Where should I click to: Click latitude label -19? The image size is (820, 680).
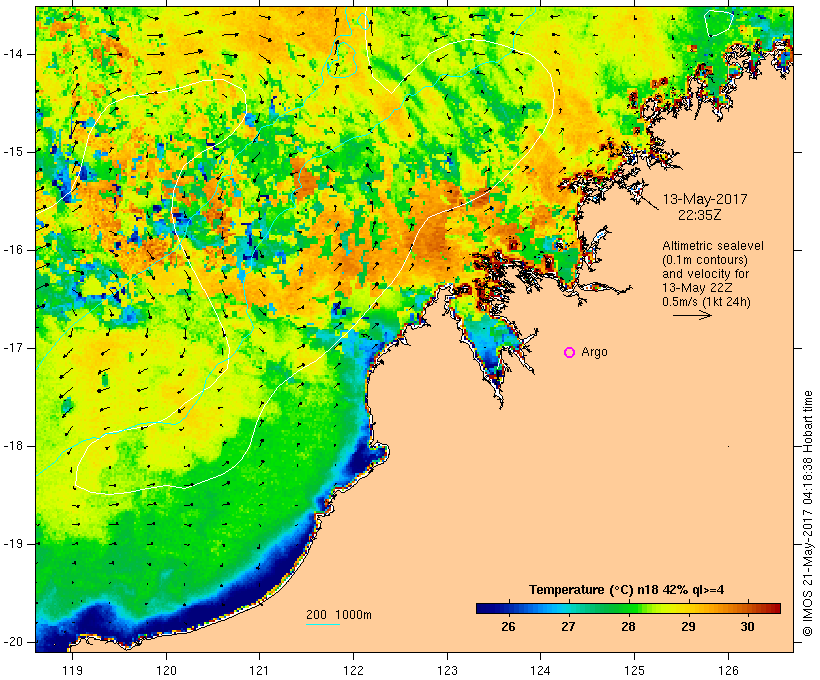pyautogui.click(x=12, y=544)
